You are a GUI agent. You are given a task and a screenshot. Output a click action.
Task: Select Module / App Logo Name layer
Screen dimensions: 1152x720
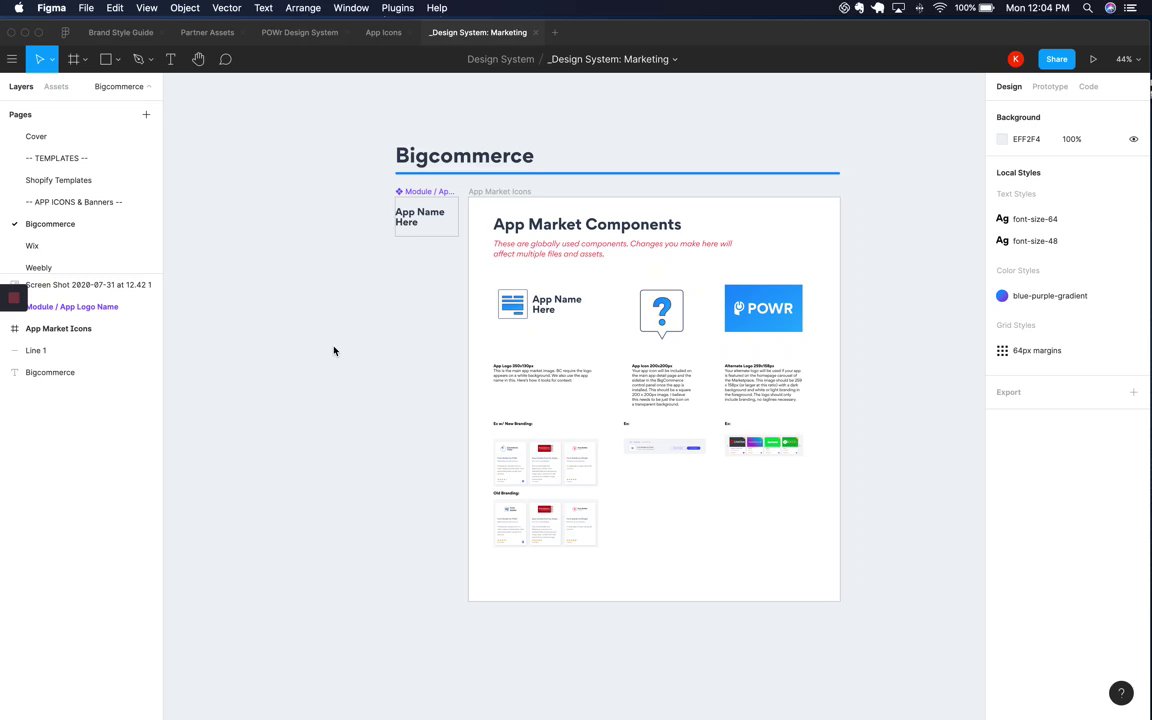coord(72,307)
